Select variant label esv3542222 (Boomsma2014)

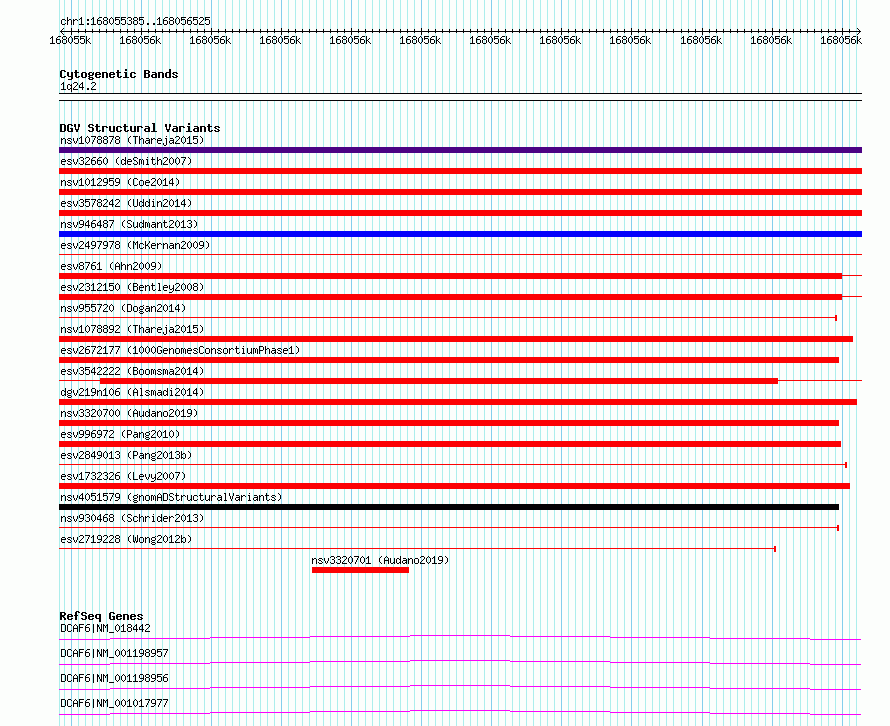(132, 371)
